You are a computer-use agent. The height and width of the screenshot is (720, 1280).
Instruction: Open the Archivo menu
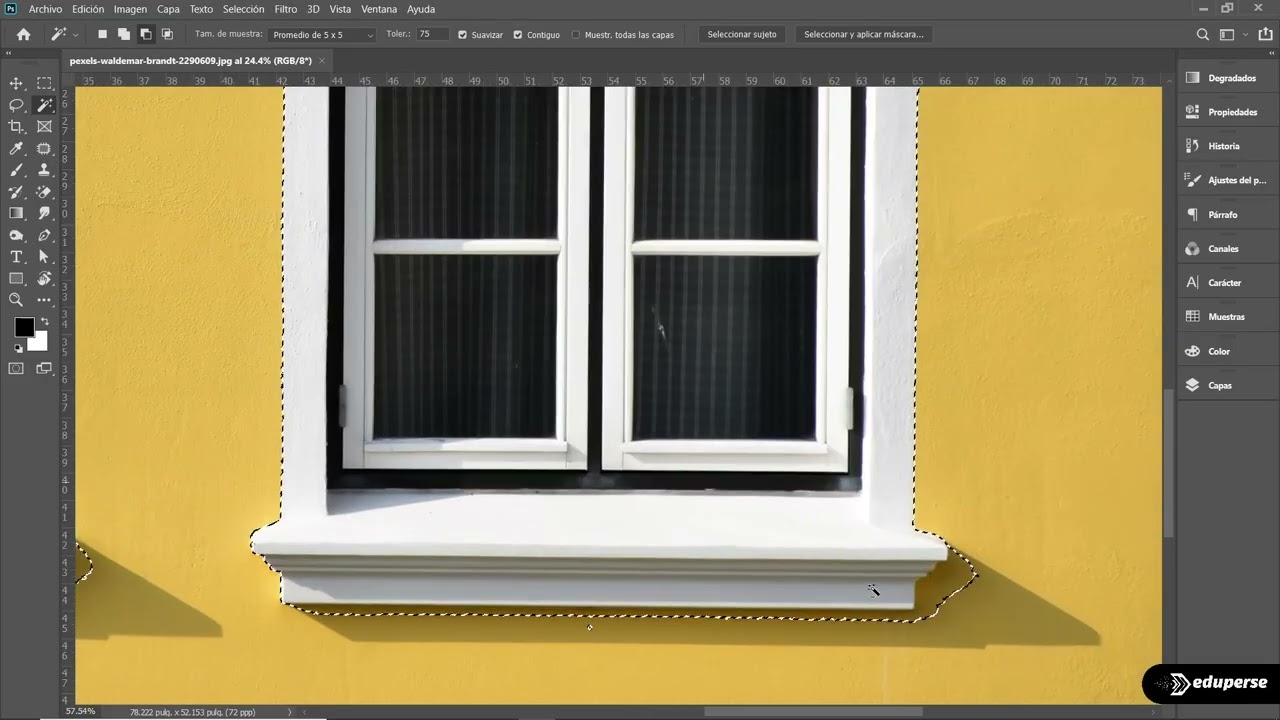point(45,9)
